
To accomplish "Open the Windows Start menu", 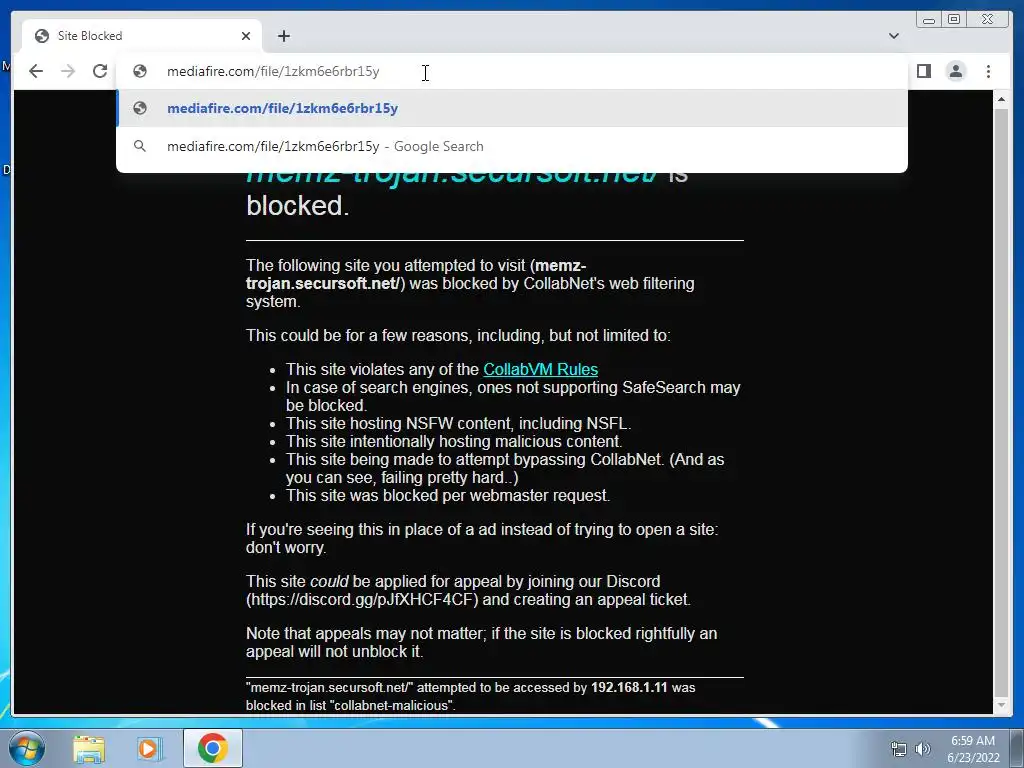I will [x=26, y=748].
